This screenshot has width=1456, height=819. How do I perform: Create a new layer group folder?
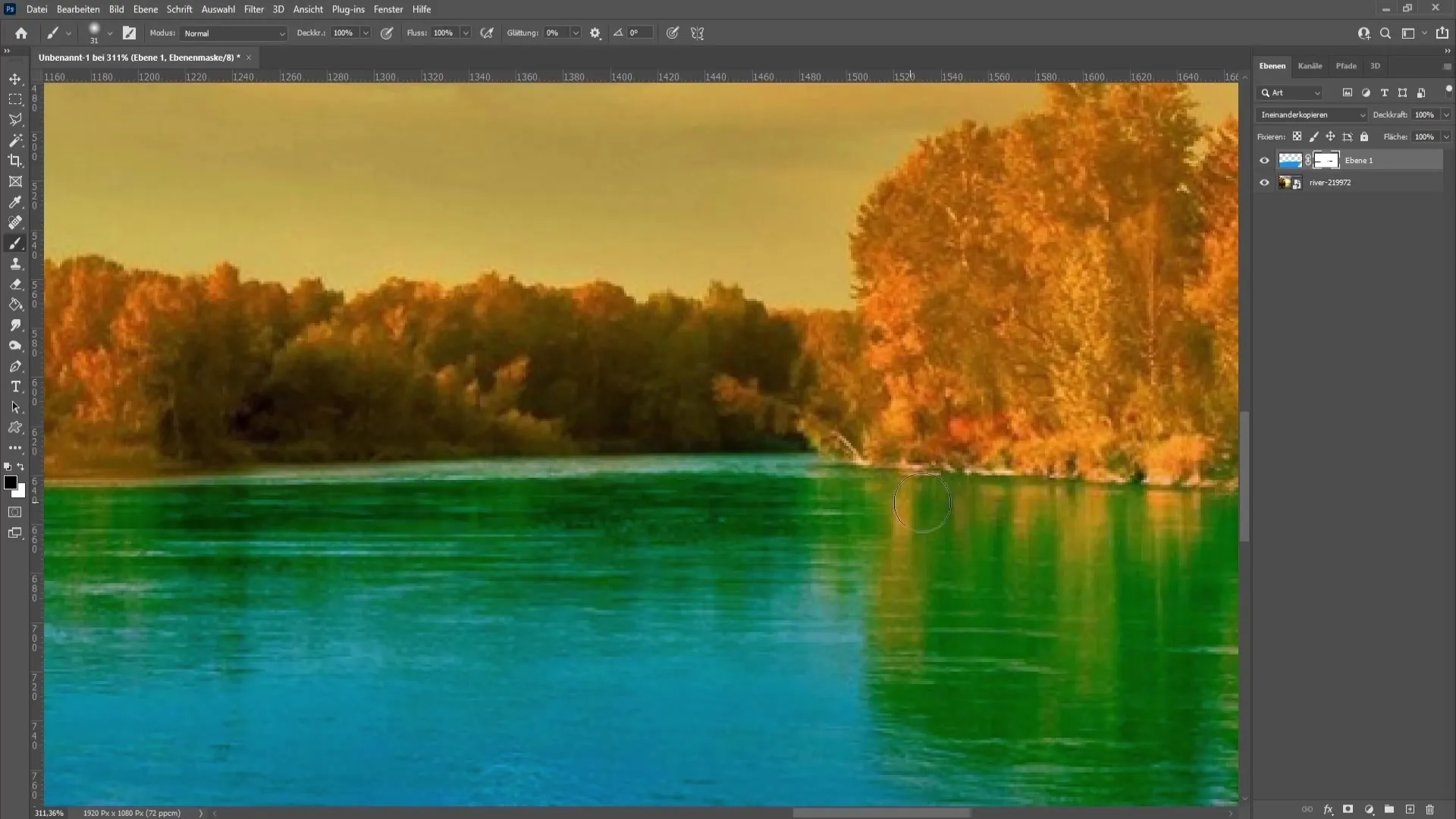tap(1389, 810)
